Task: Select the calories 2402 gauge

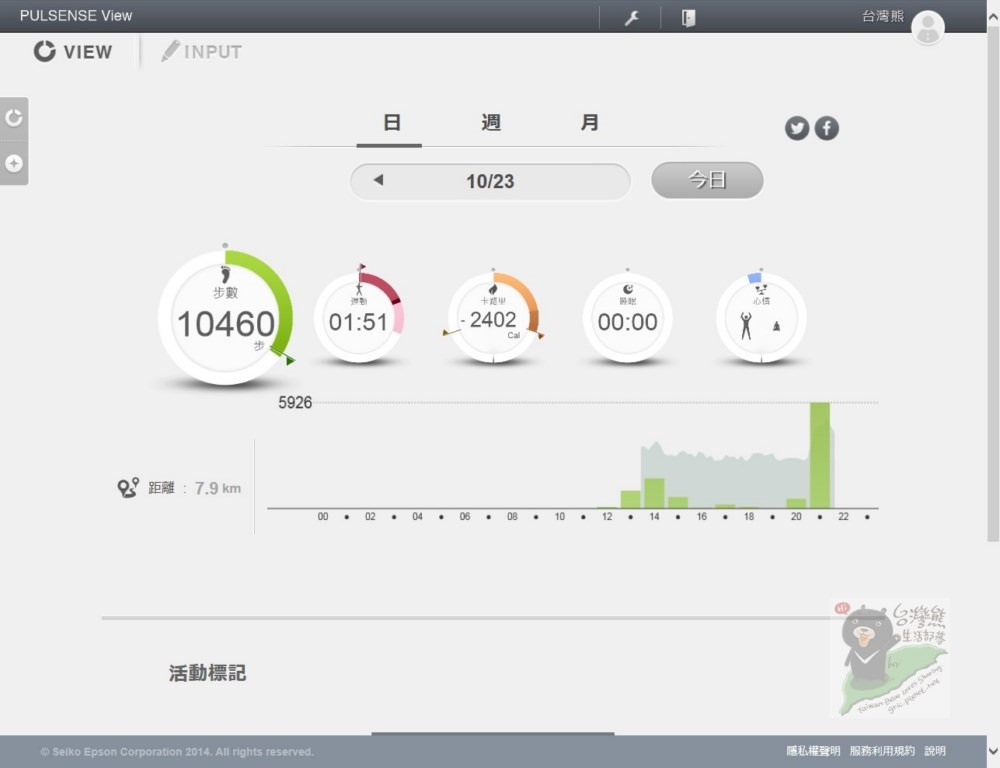Action: tap(493, 318)
